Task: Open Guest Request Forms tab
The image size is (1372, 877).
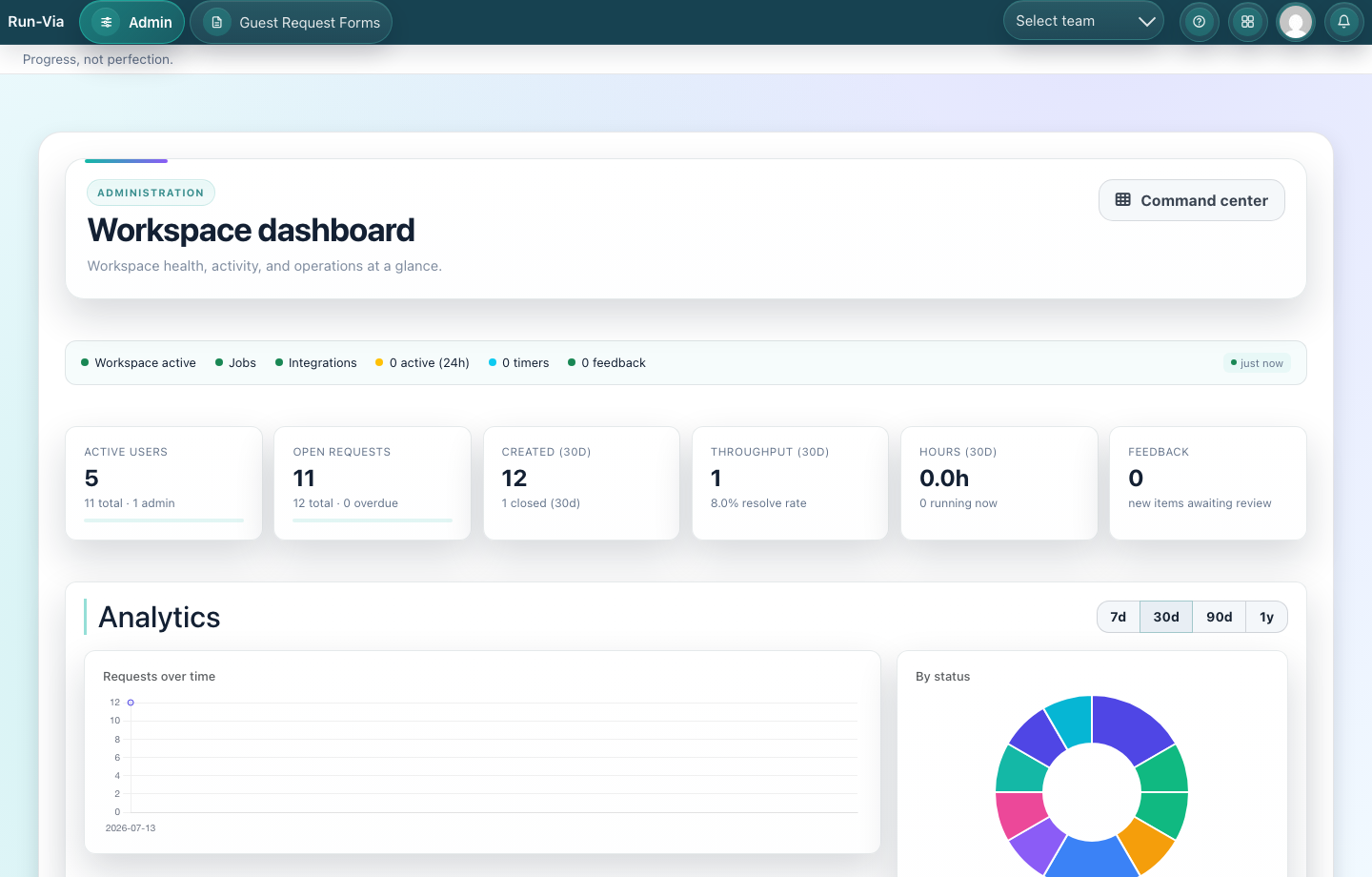Action: (292, 22)
